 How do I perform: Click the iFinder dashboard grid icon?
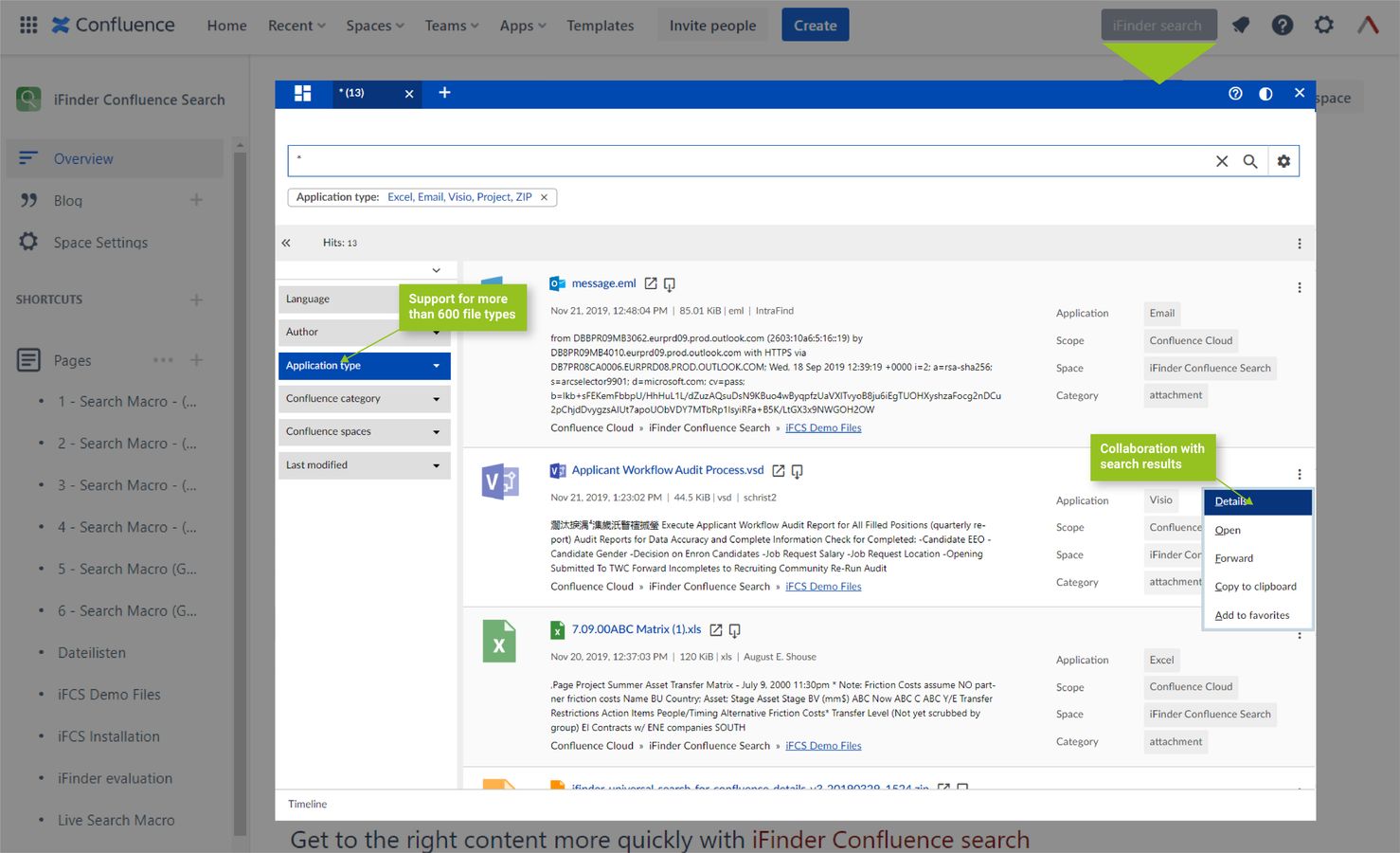click(303, 93)
